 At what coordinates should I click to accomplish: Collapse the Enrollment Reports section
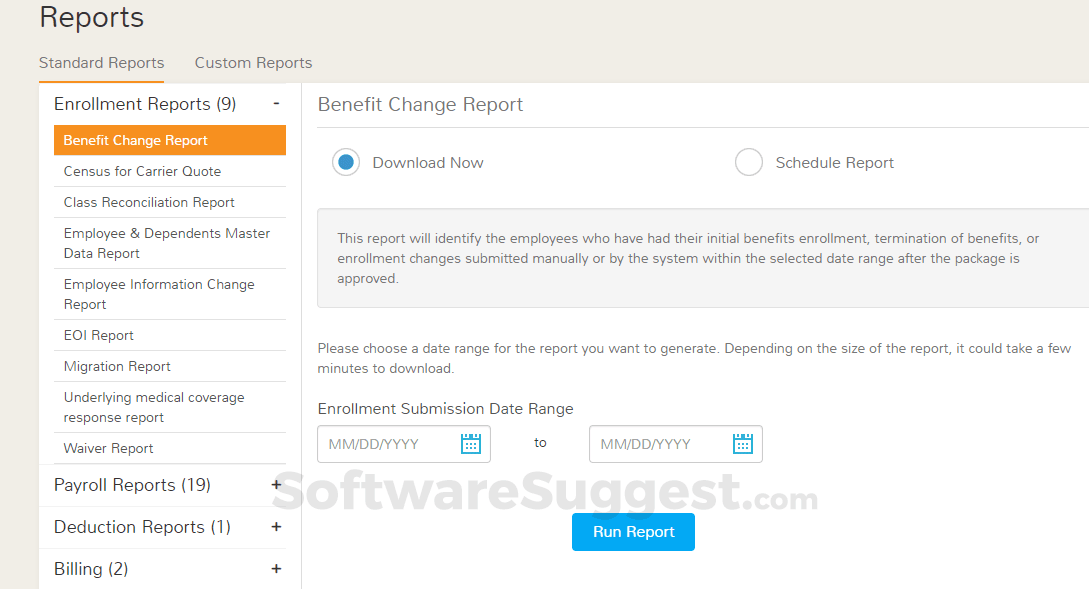[276, 103]
